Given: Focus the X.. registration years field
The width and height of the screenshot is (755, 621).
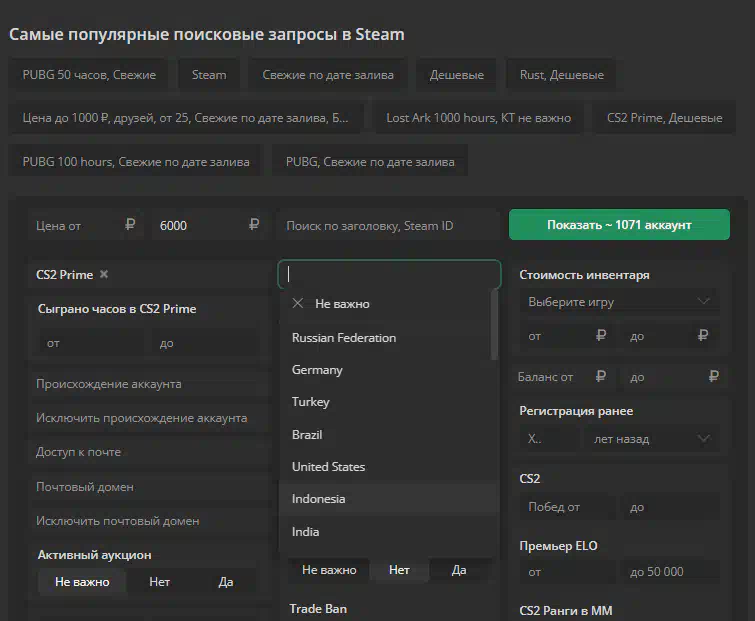Looking at the screenshot, I should 549,439.
